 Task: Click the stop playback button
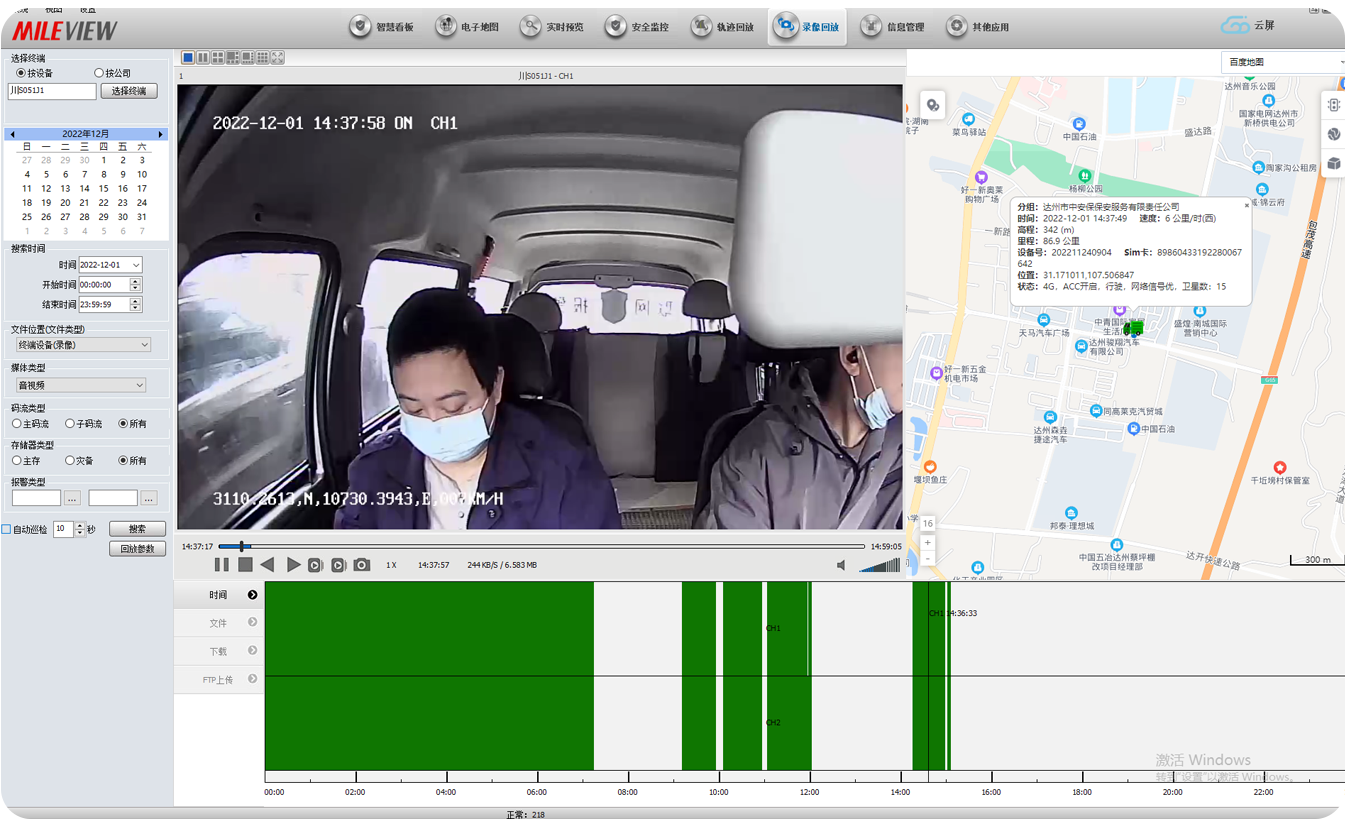(x=245, y=565)
